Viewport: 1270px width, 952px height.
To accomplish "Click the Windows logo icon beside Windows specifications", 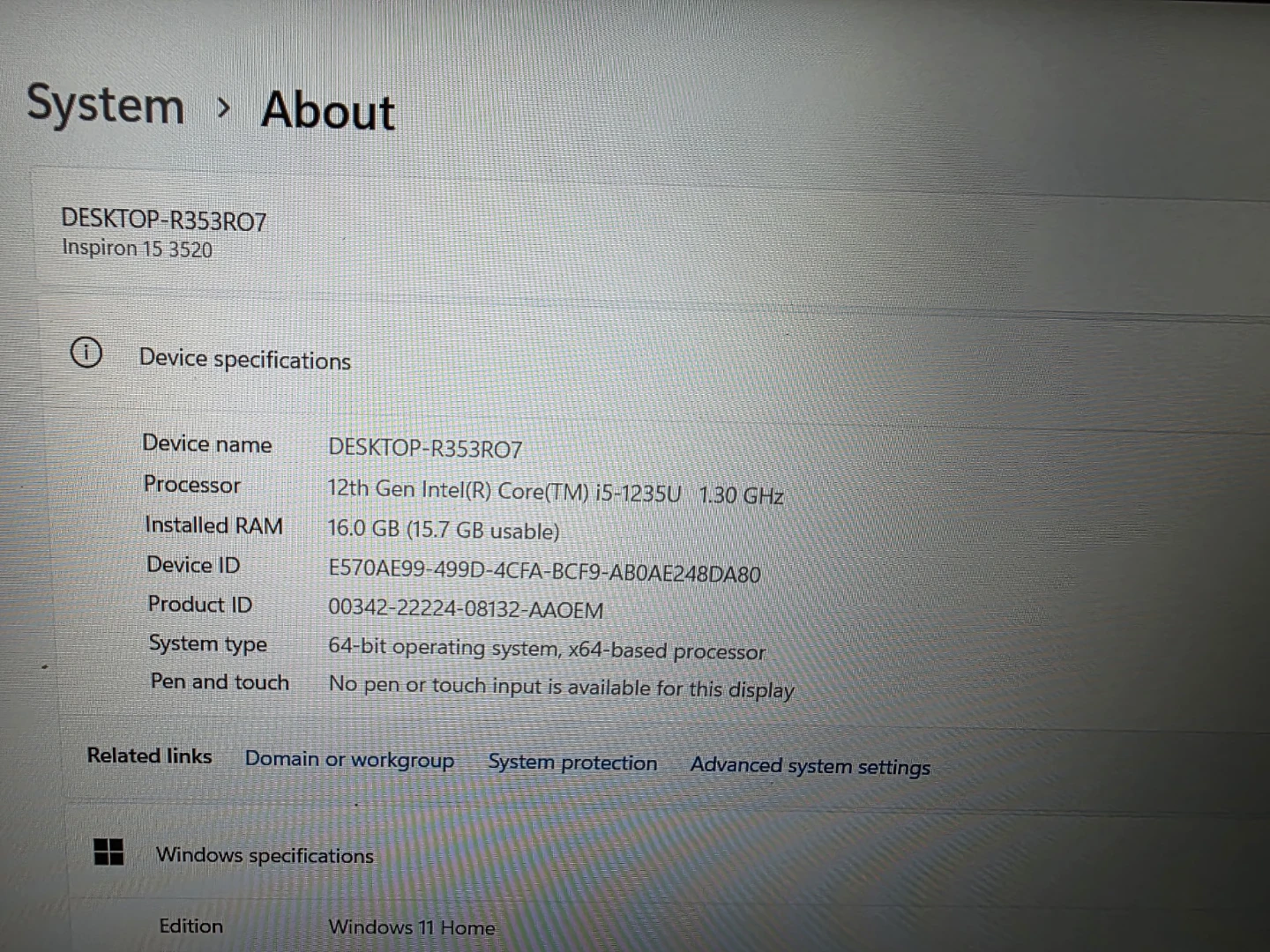I will 108,852.
